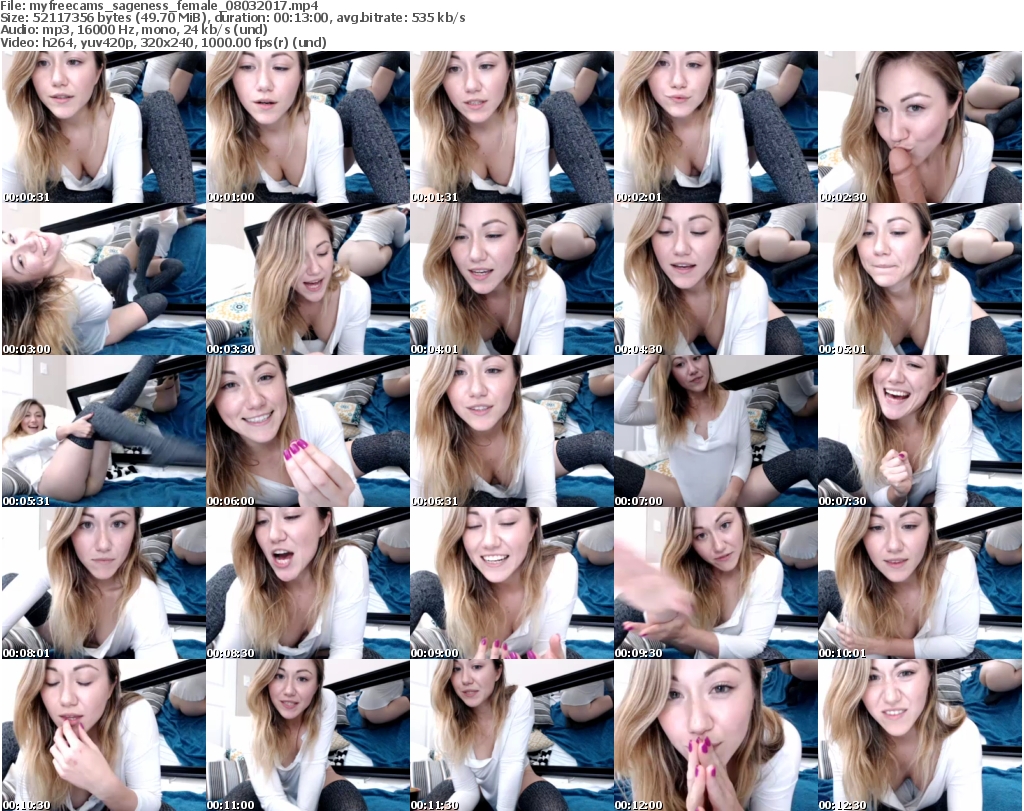
Task: Select thumbnail with timestamp 00:04:30
Action: [x=715, y=279]
